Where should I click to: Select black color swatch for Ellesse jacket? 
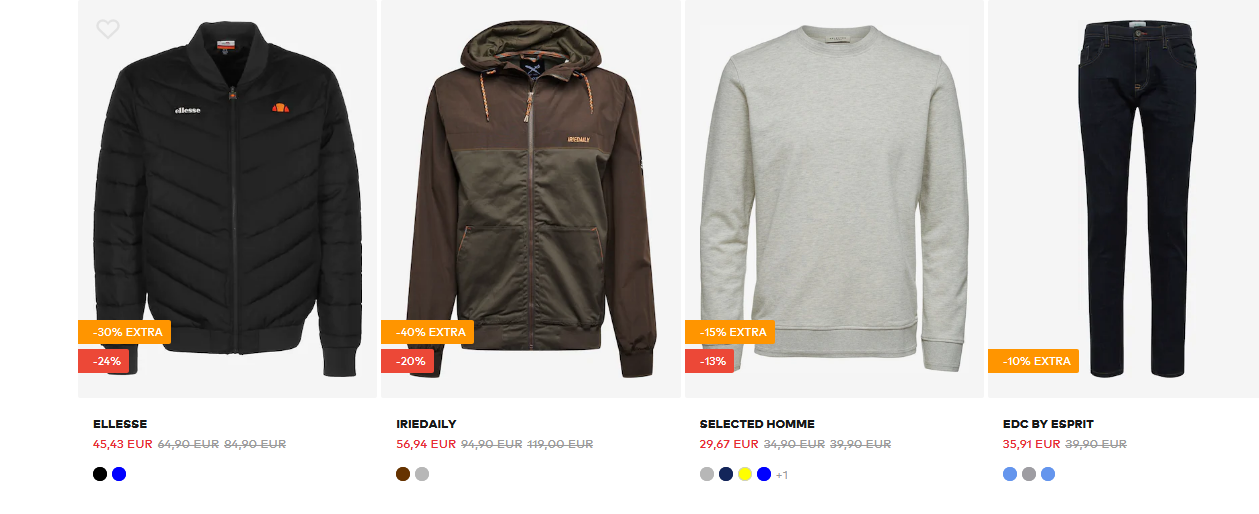point(99,474)
